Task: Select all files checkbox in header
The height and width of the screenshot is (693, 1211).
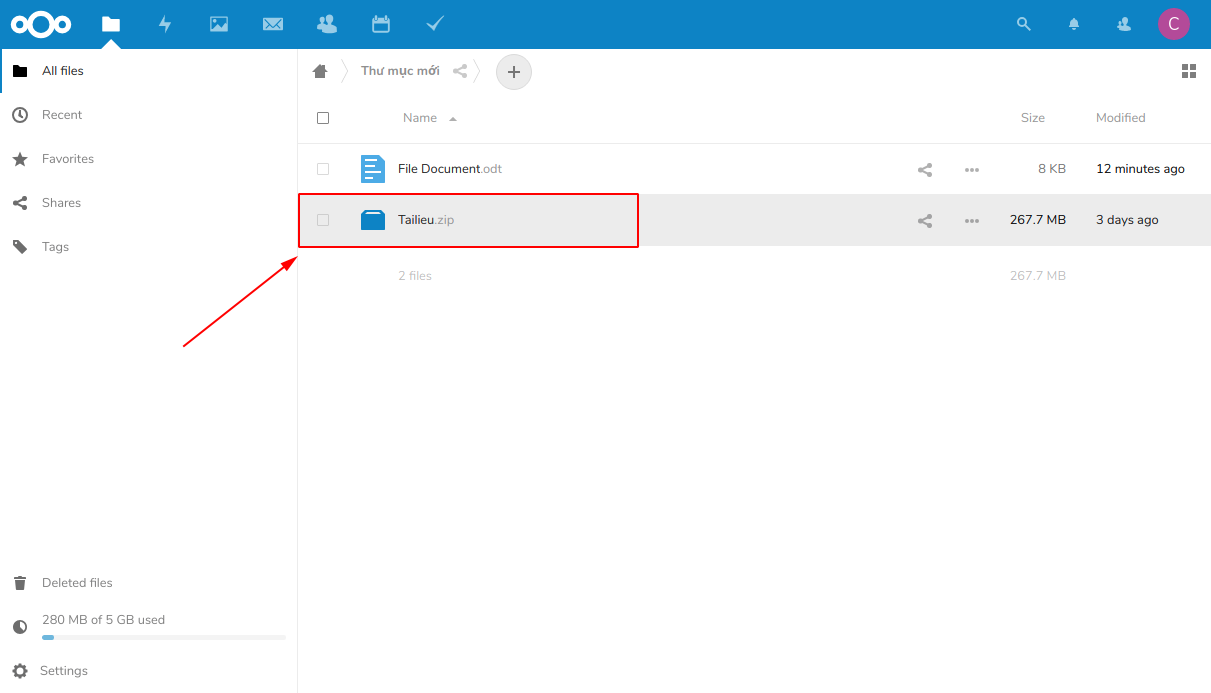Action: pyautogui.click(x=323, y=118)
